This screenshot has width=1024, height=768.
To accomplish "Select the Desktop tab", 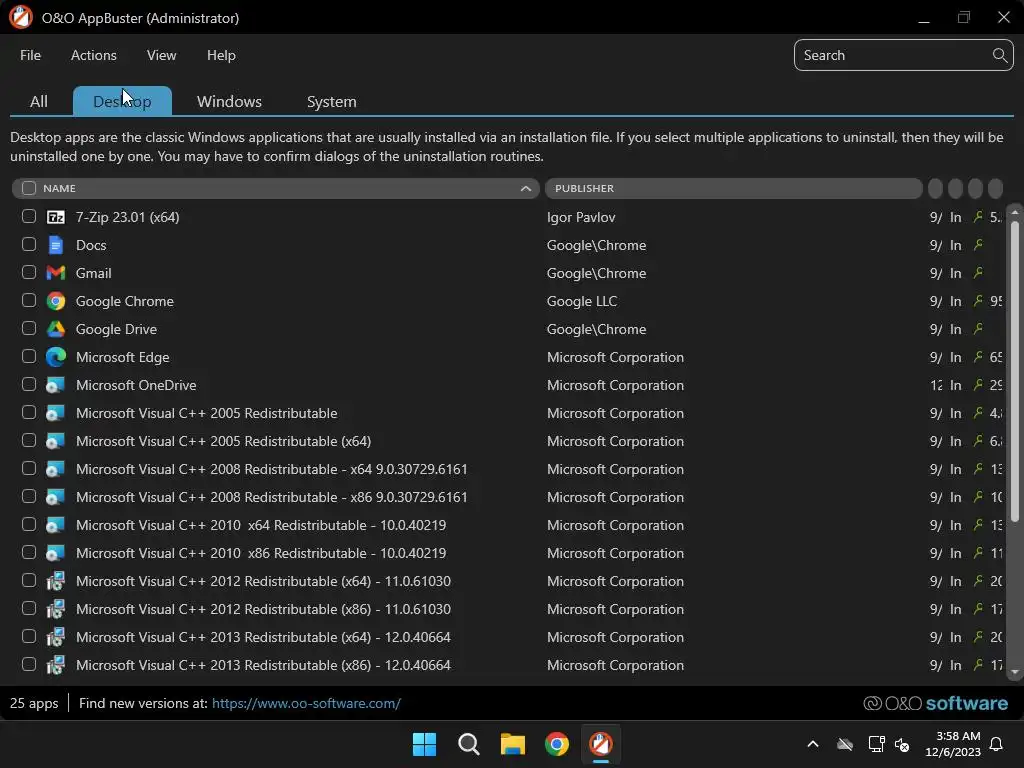I will (x=122, y=101).
